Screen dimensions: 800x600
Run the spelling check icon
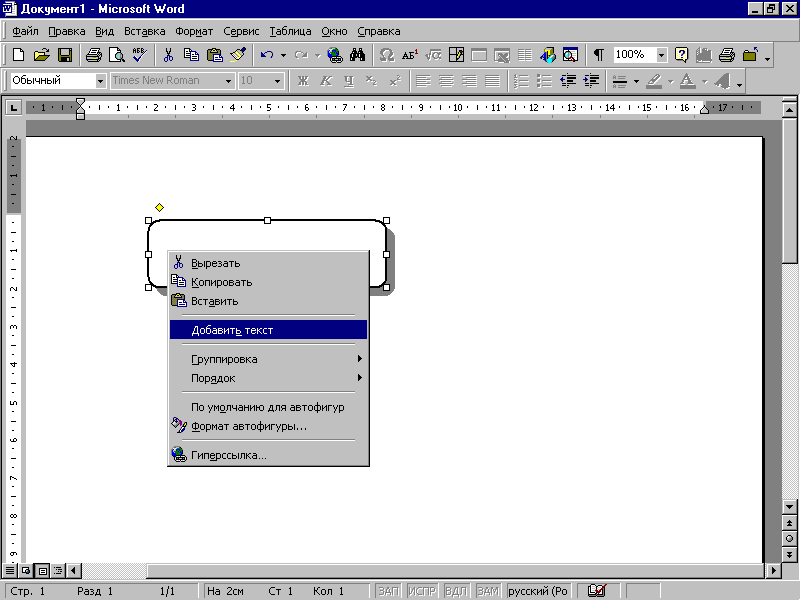140,55
